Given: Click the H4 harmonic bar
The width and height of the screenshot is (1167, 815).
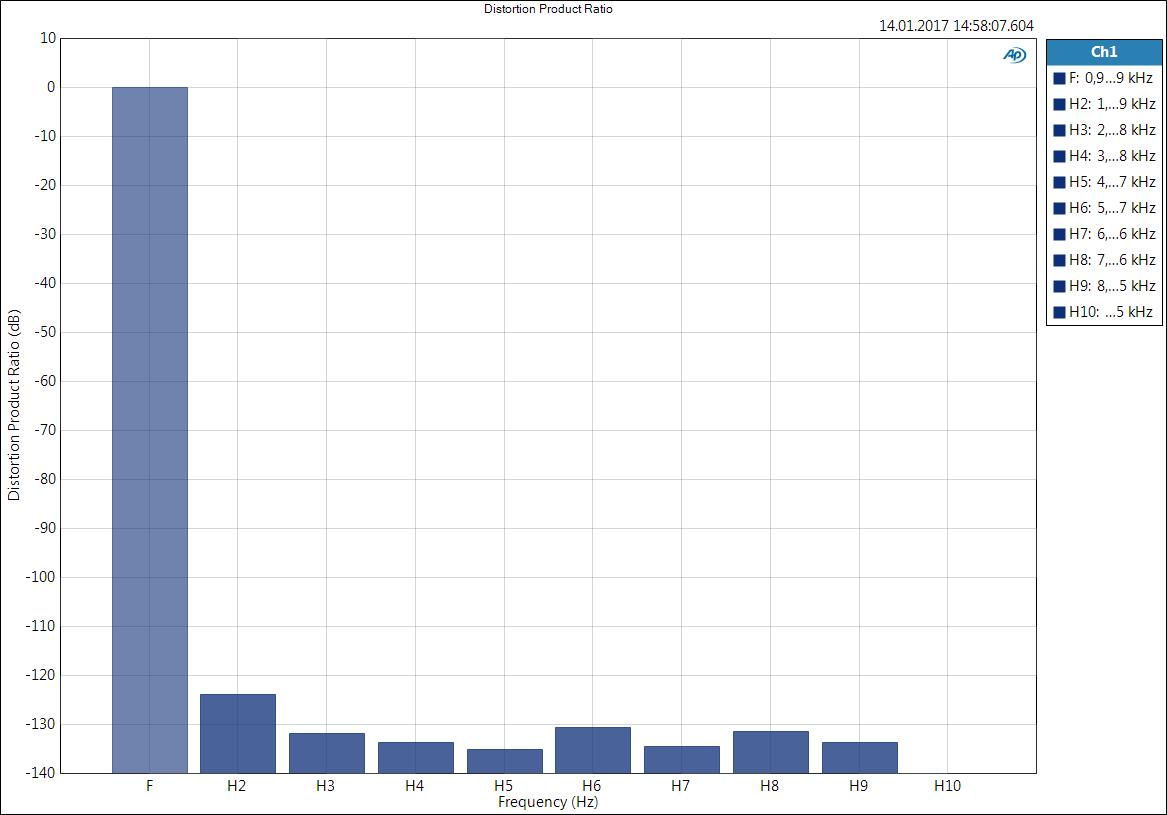Looking at the screenshot, I should click(x=415, y=758).
